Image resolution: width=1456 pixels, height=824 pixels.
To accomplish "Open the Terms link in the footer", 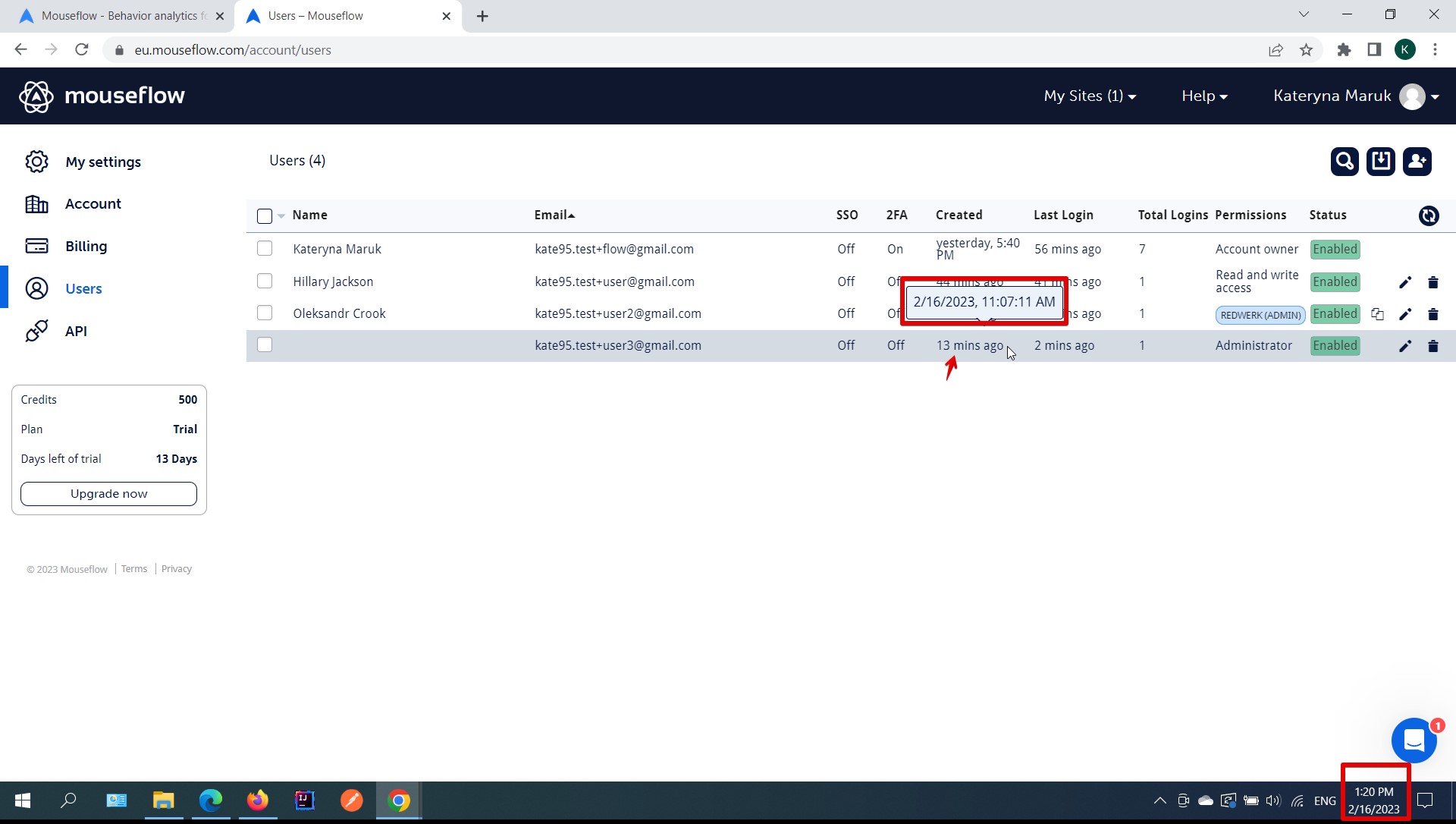I will pos(134,569).
